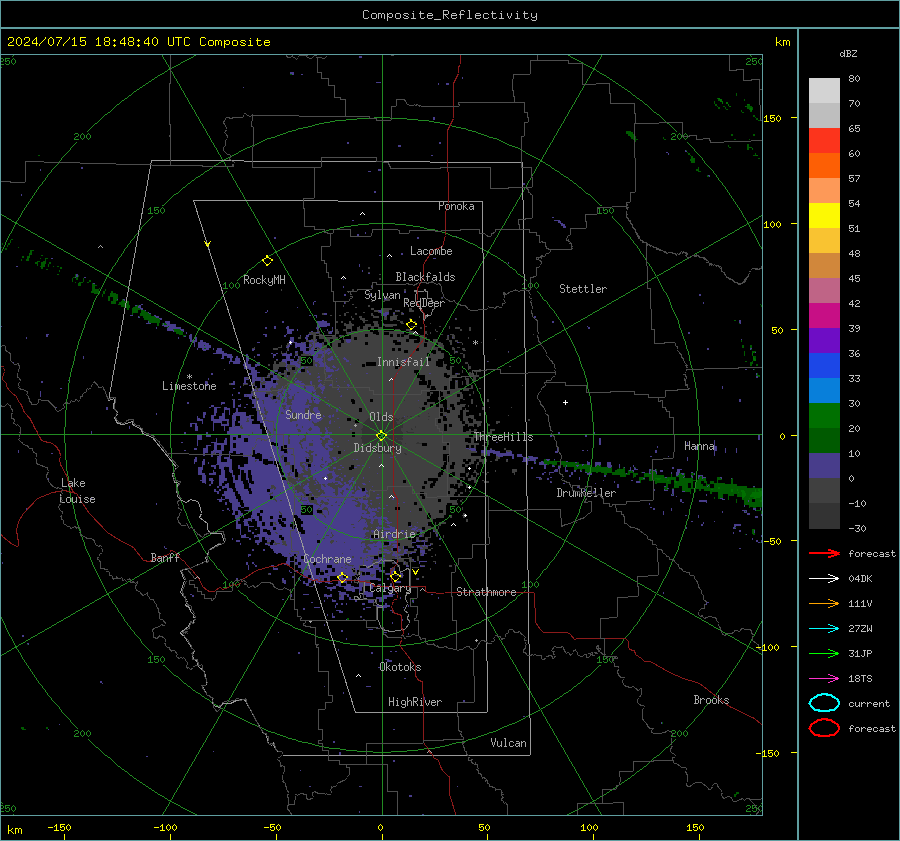Click the Innisfail label
This screenshot has width=900, height=841.
[x=403, y=362]
